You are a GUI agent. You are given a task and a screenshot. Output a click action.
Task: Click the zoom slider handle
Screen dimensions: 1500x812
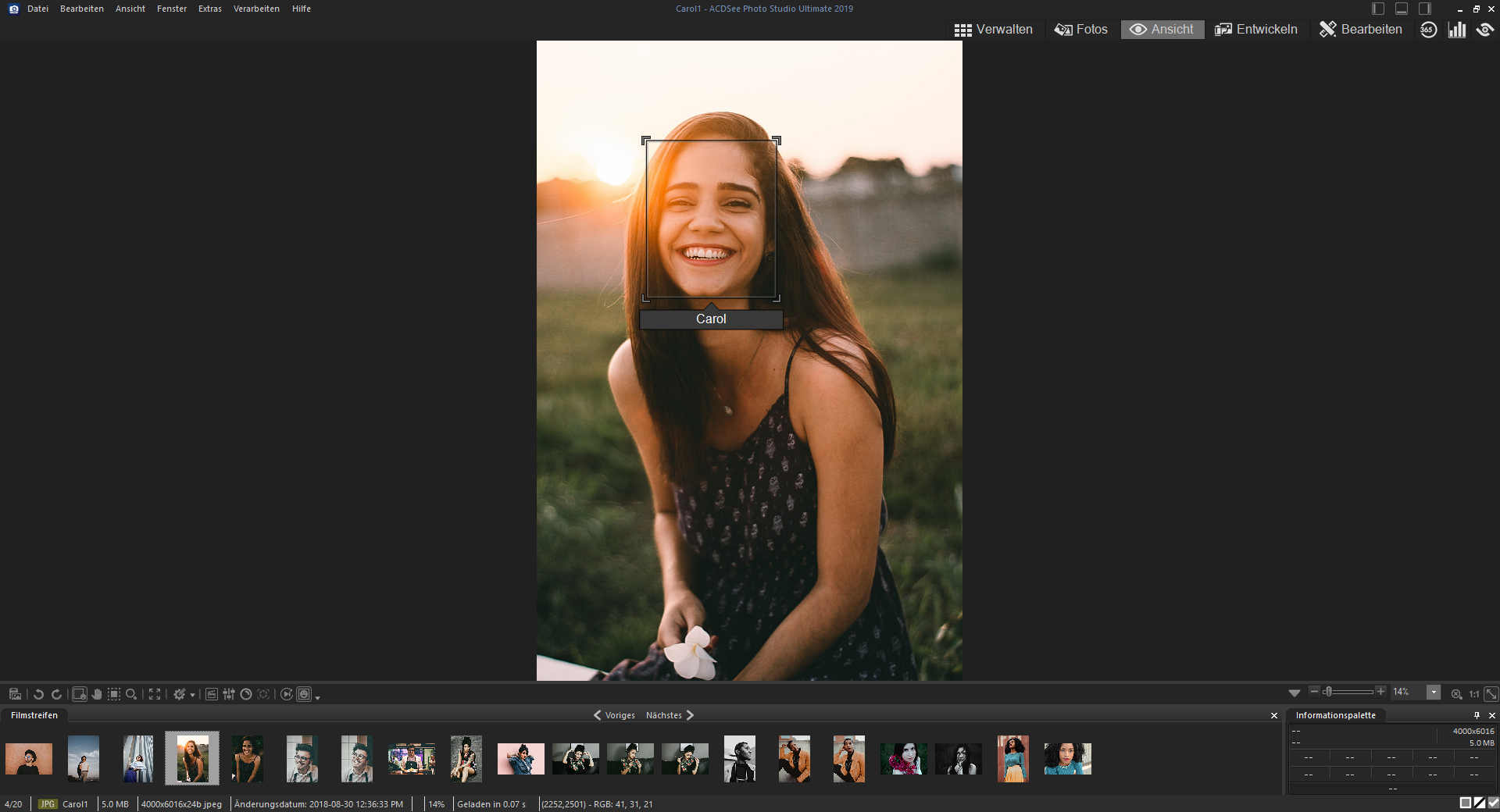(x=1327, y=692)
